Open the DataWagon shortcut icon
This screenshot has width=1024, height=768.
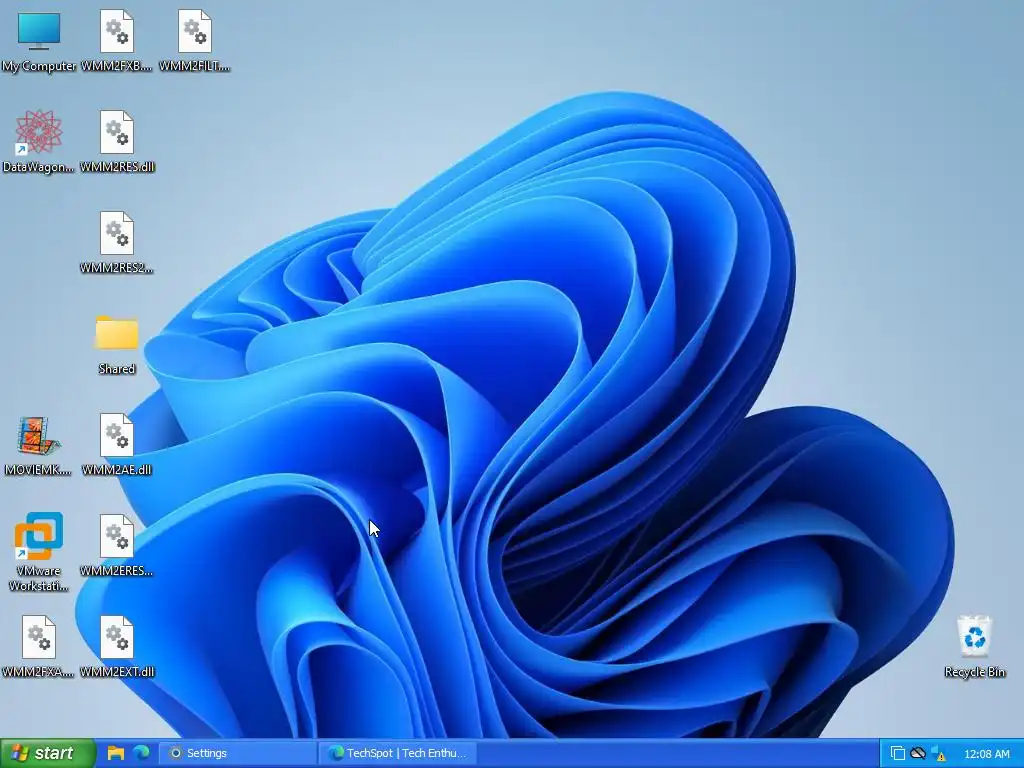39,141
